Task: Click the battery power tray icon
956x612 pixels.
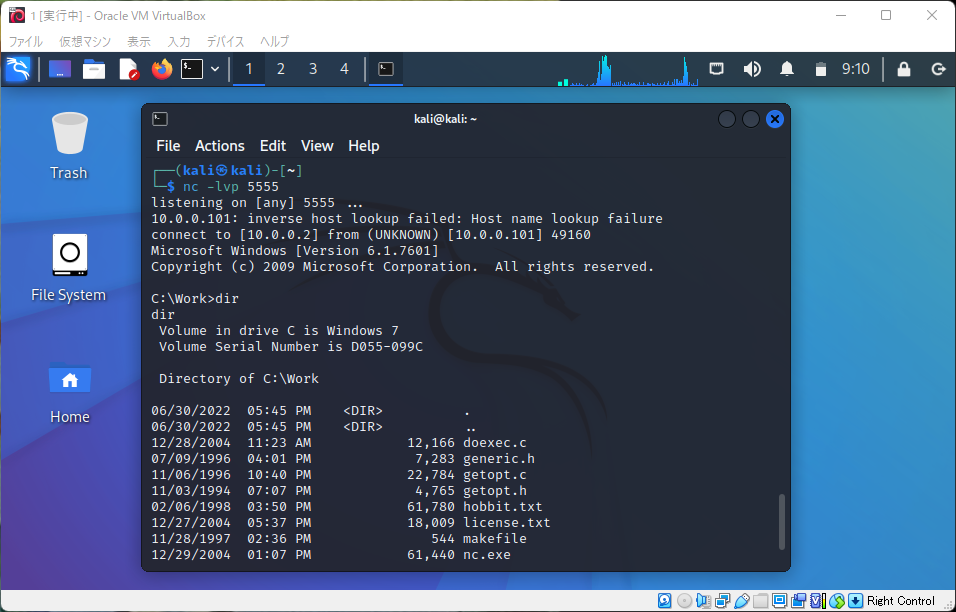Action: (x=821, y=69)
